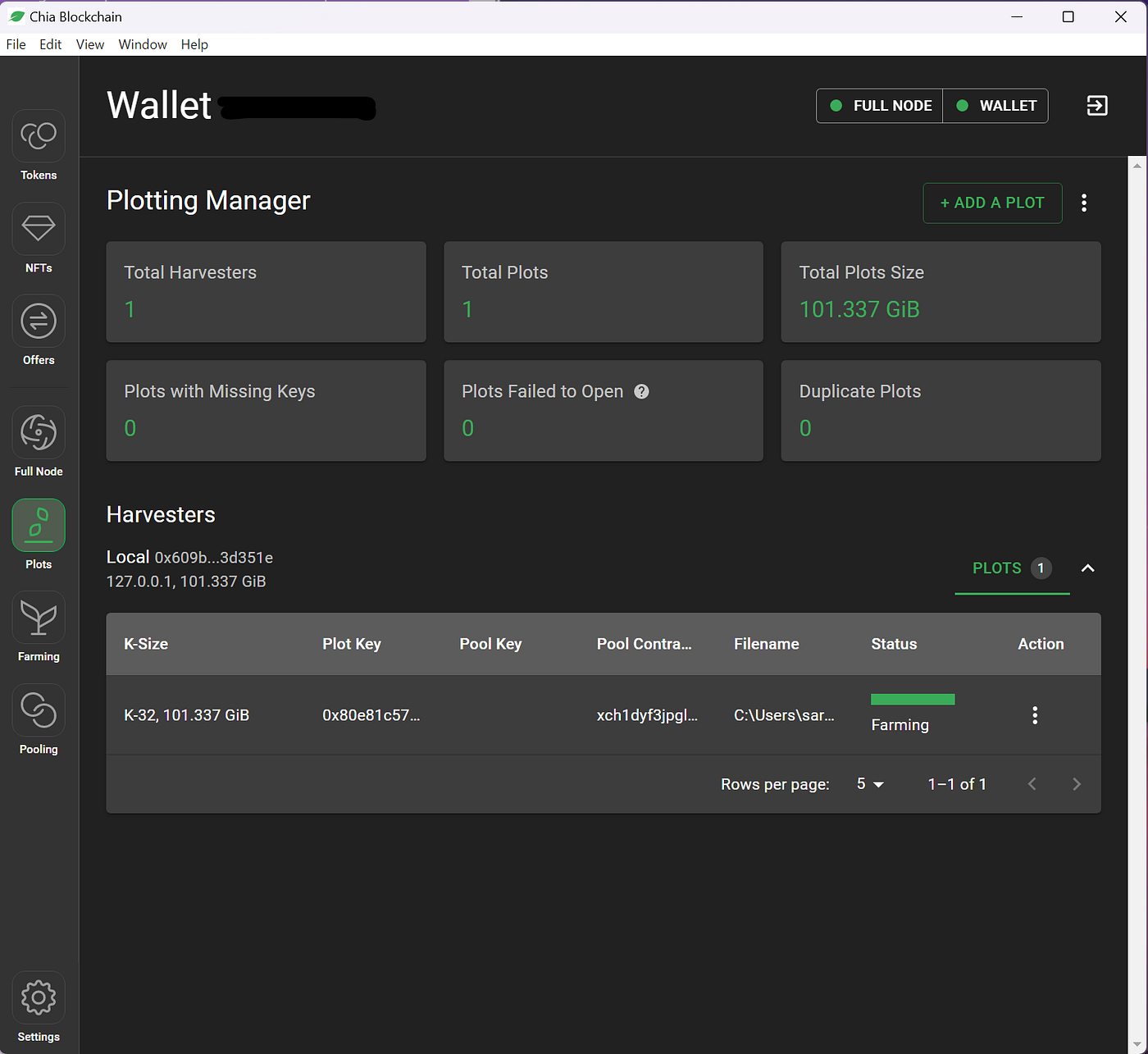
Task: Open the K-32 plot row action menu
Action: 1035,715
